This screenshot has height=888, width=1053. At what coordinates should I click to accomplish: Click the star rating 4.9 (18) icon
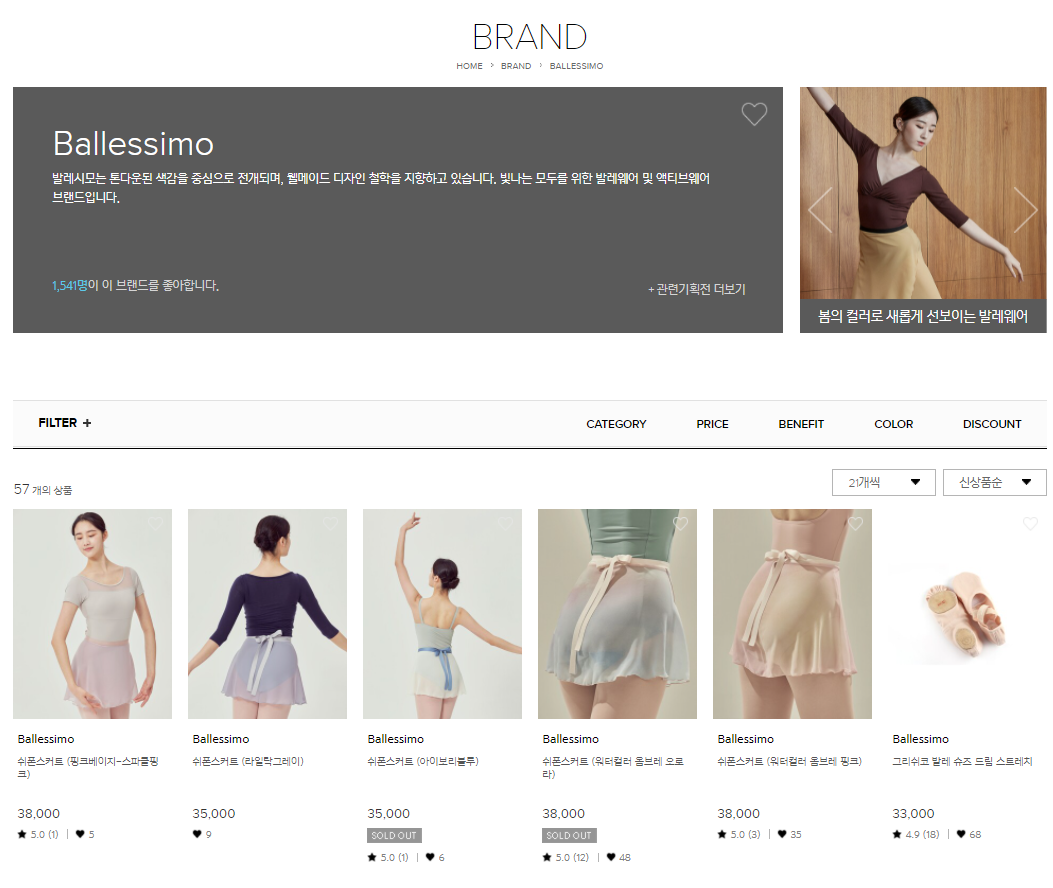[897, 834]
